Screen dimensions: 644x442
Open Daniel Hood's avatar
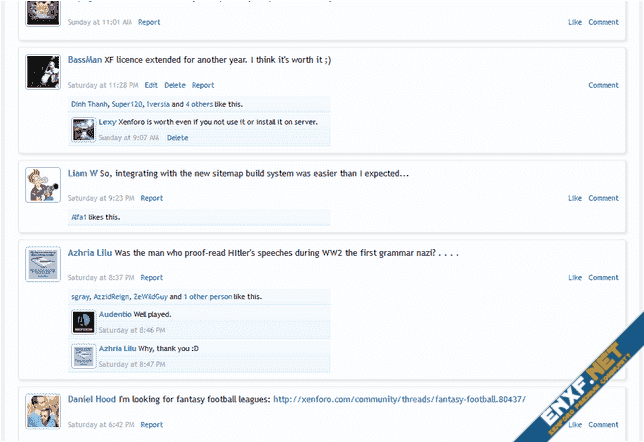tap(41, 411)
